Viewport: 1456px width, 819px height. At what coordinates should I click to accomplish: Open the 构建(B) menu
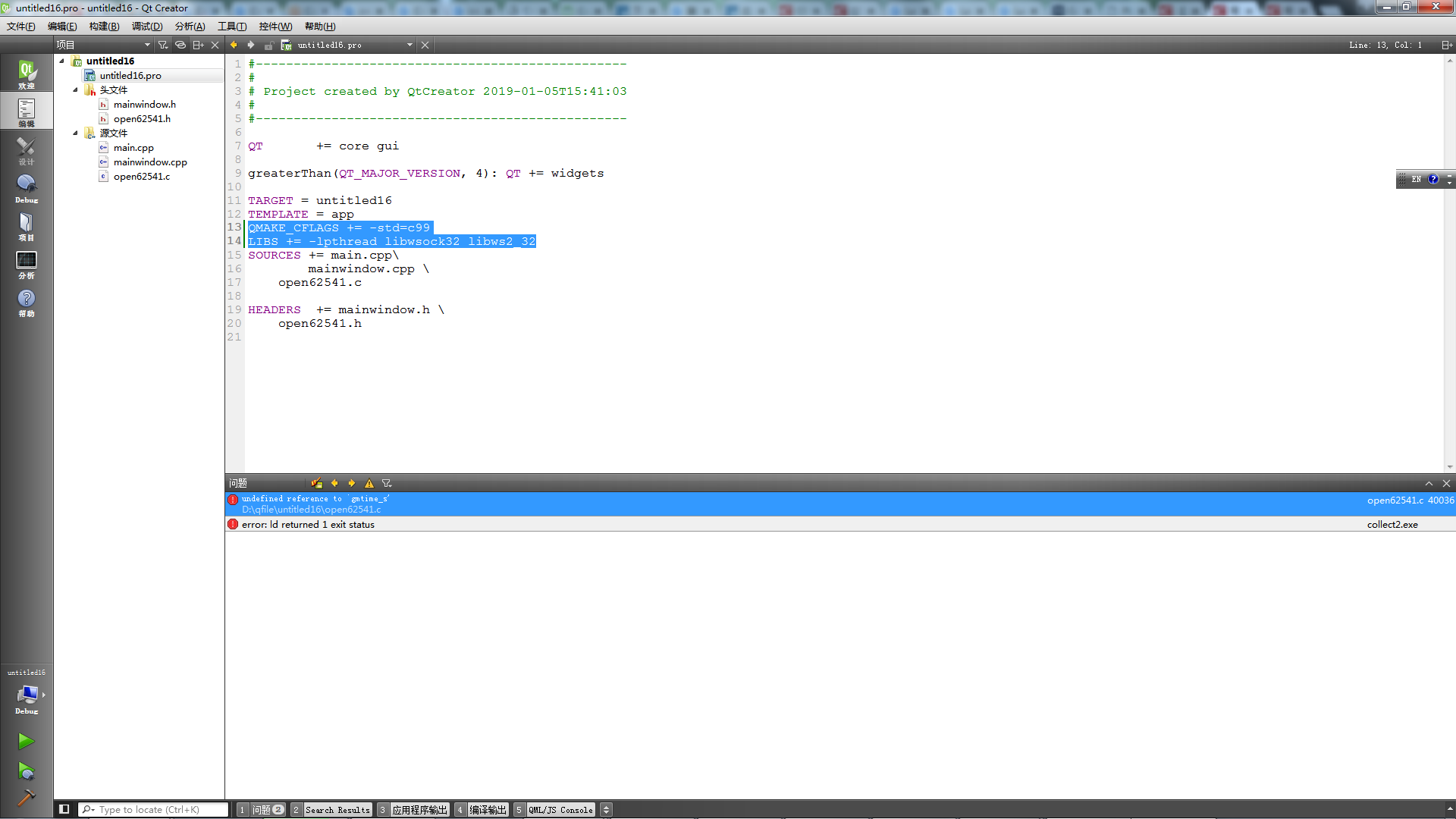104,27
